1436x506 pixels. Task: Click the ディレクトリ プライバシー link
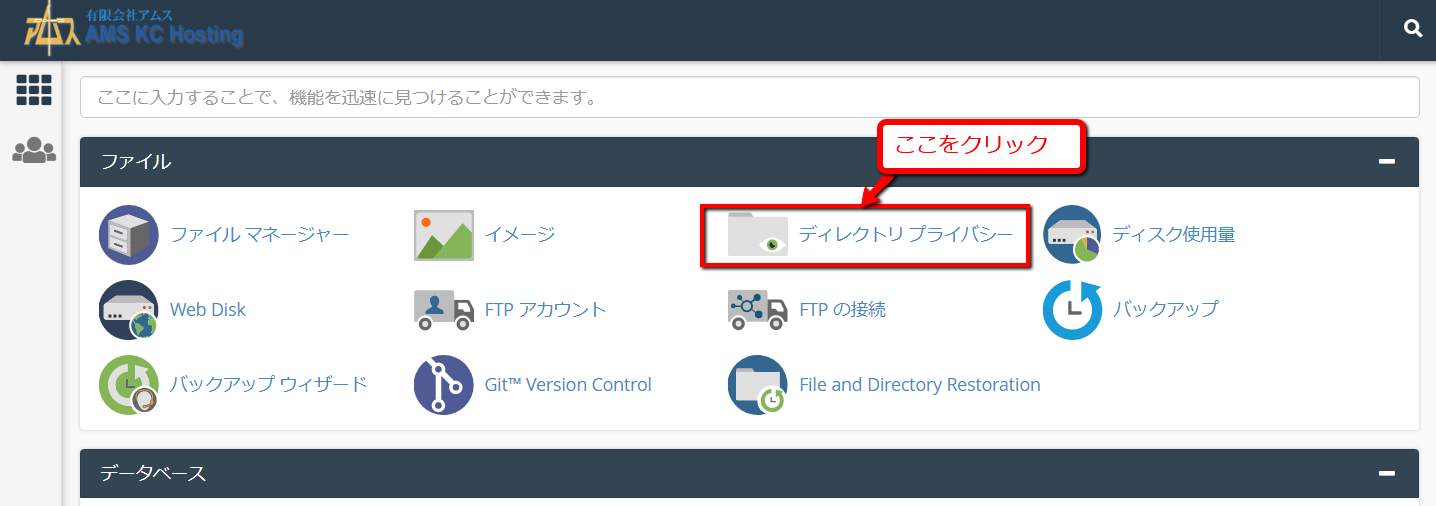pos(906,235)
